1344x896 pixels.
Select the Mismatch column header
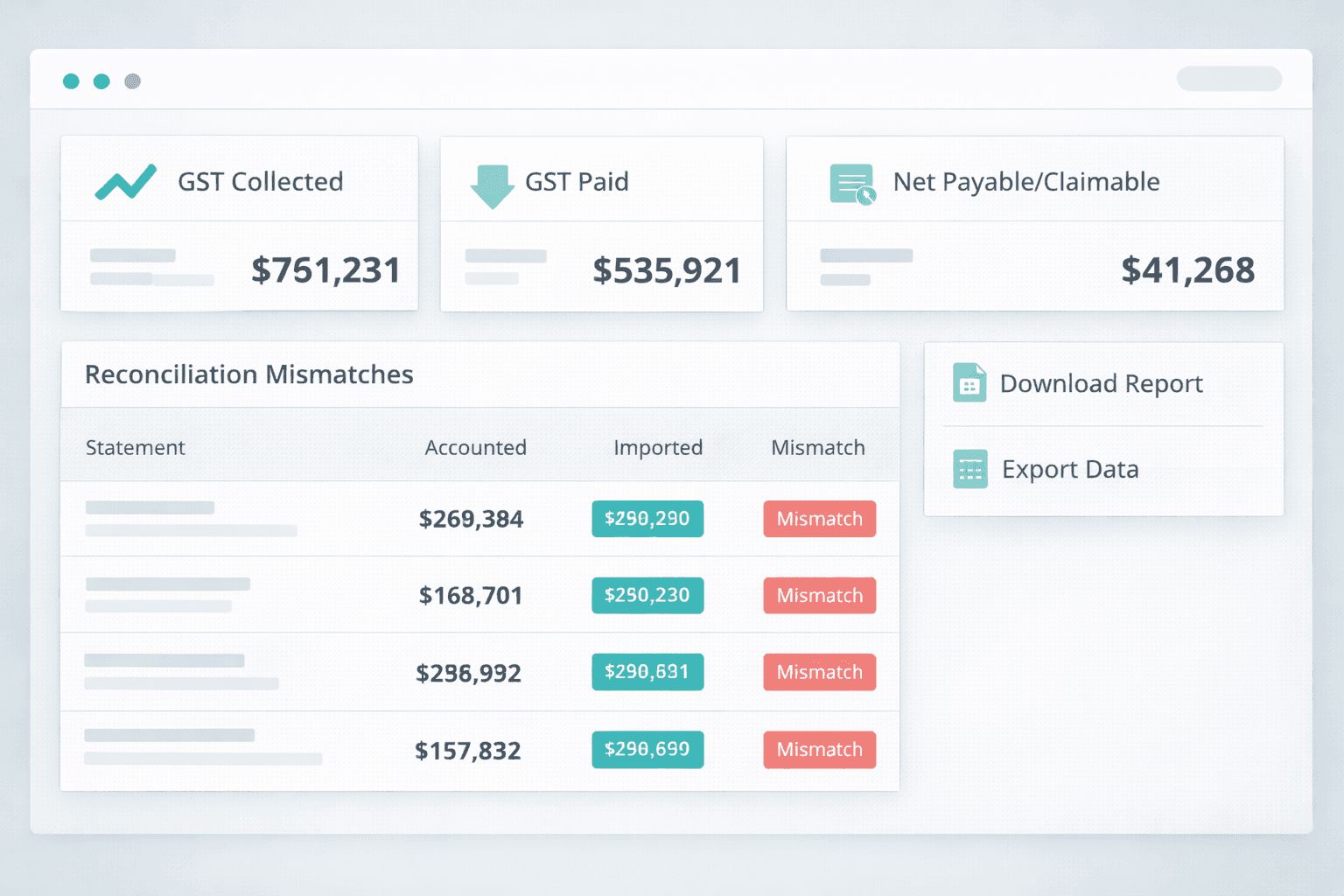(x=817, y=447)
